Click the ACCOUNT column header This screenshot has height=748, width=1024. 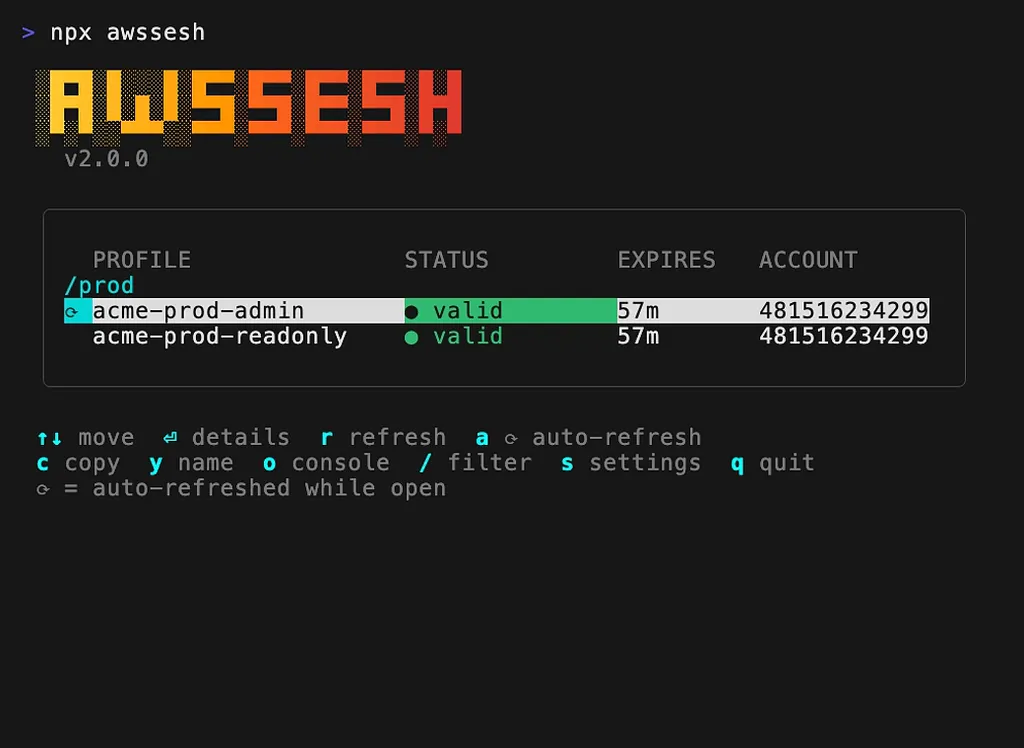pos(808,260)
